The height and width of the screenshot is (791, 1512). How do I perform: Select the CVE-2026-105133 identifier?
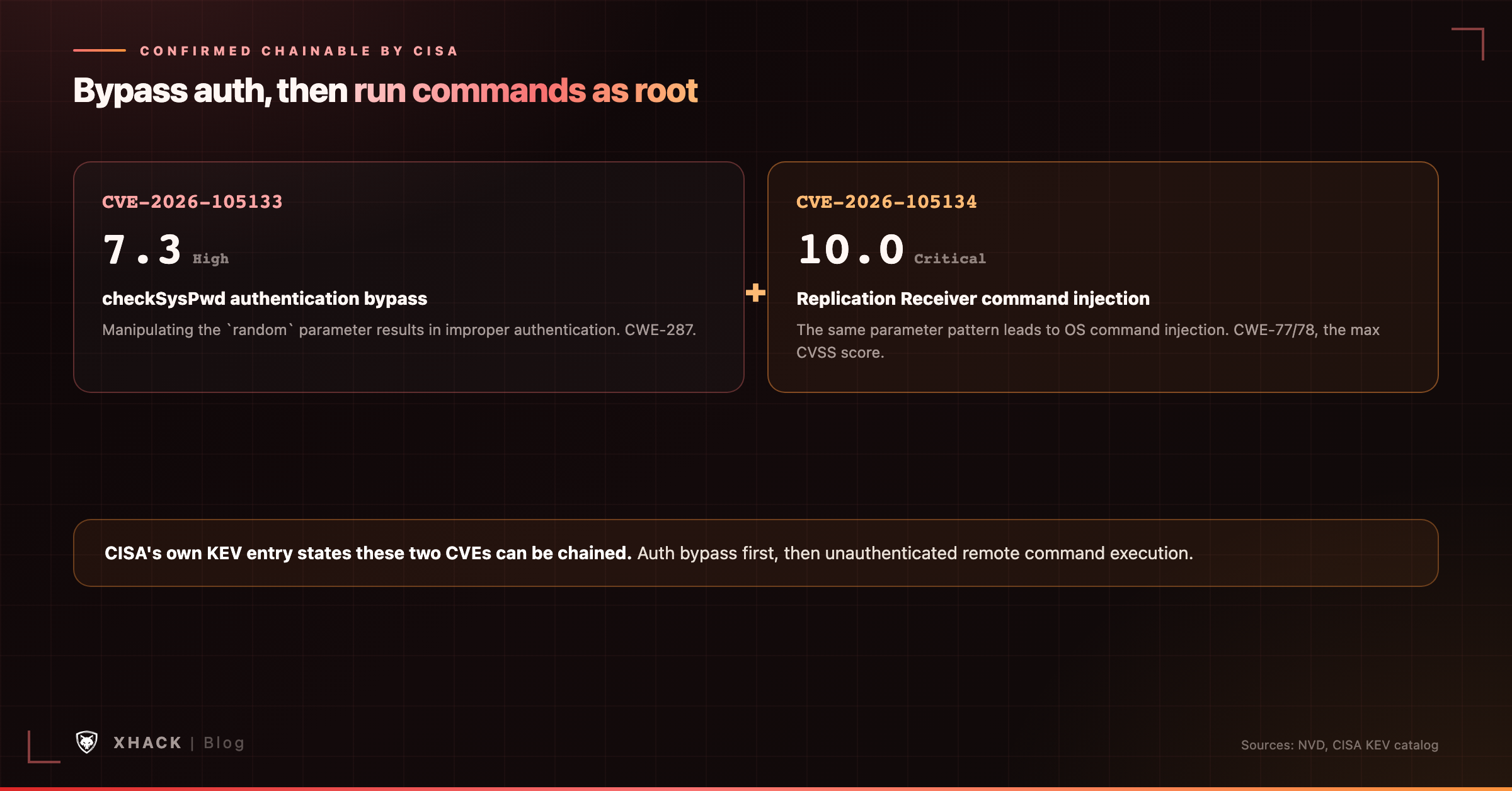pyautogui.click(x=192, y=202)
